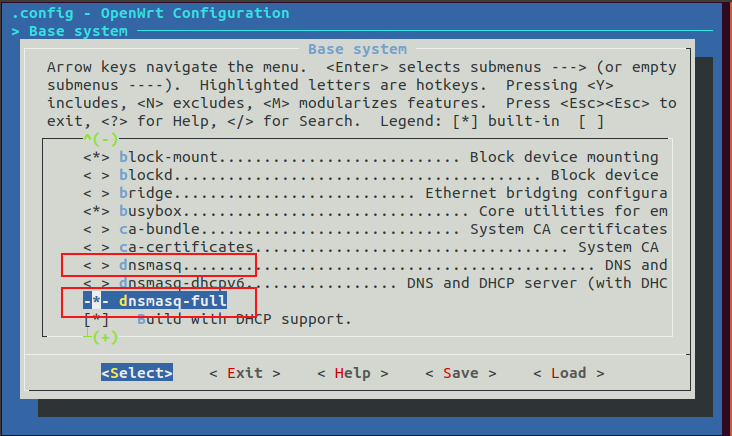Toggle the busybox package selection marker
This screenshot has height=436, width=732.
coord(96,211)
